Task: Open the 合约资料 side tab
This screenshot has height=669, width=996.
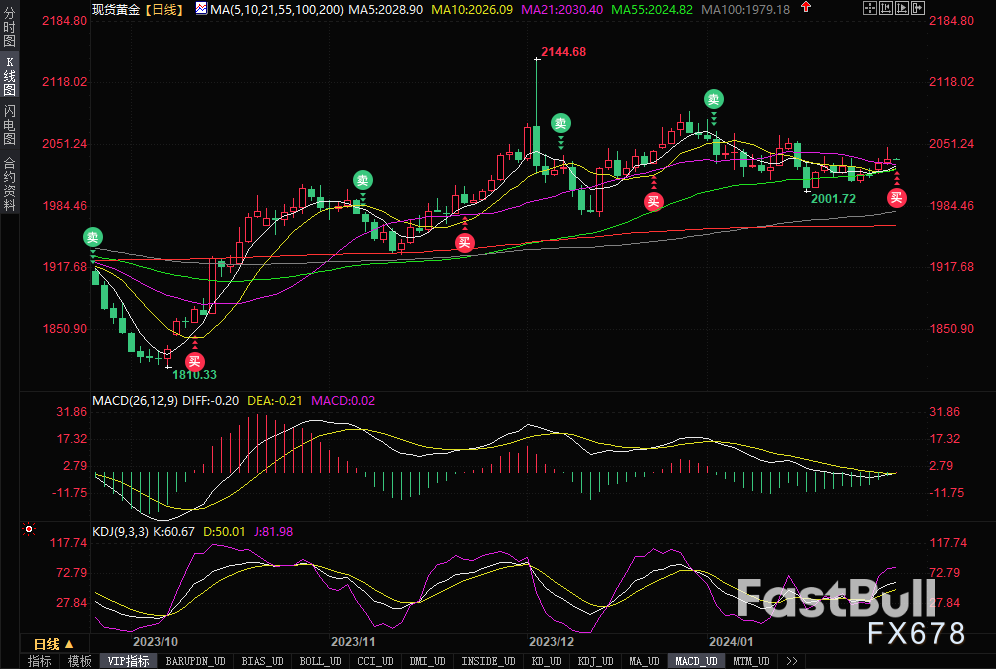Action: [x=9, y=182]
